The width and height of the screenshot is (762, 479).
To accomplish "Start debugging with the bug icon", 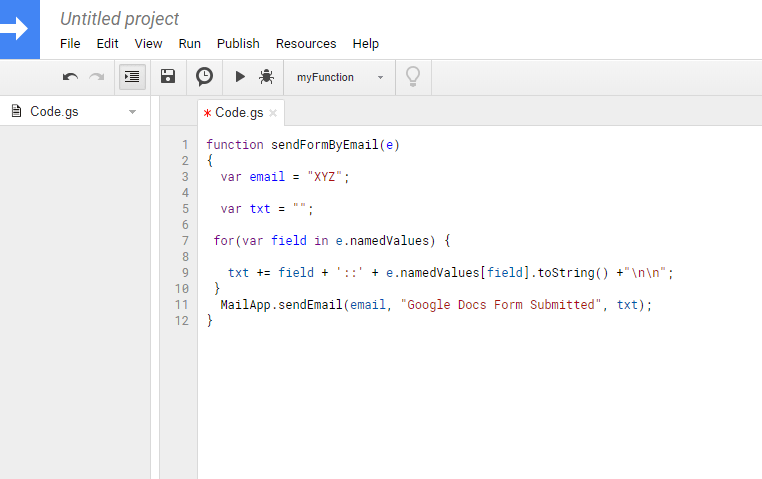I will pyautogui.click(x=266, y=77).
